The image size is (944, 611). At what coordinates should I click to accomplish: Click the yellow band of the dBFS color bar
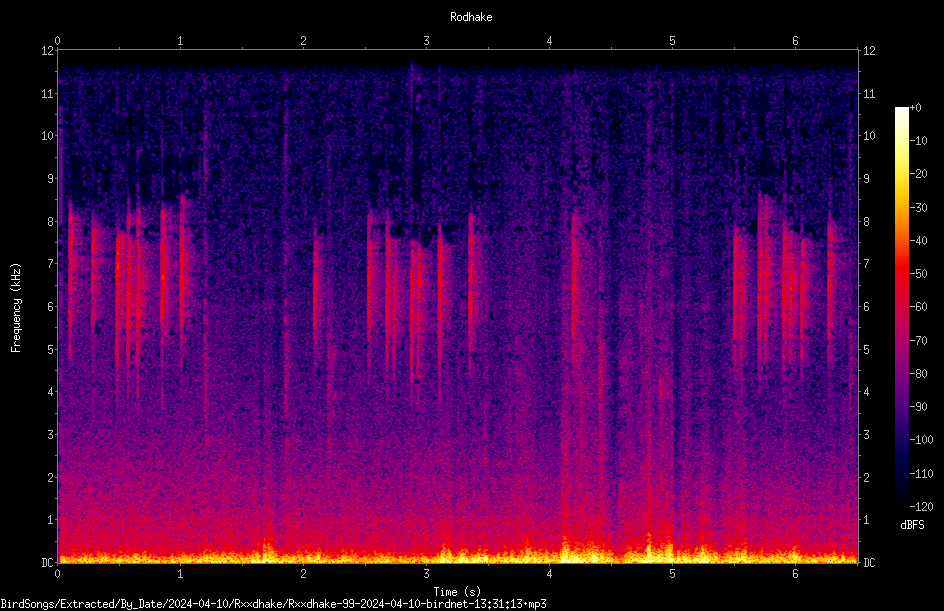901,175
